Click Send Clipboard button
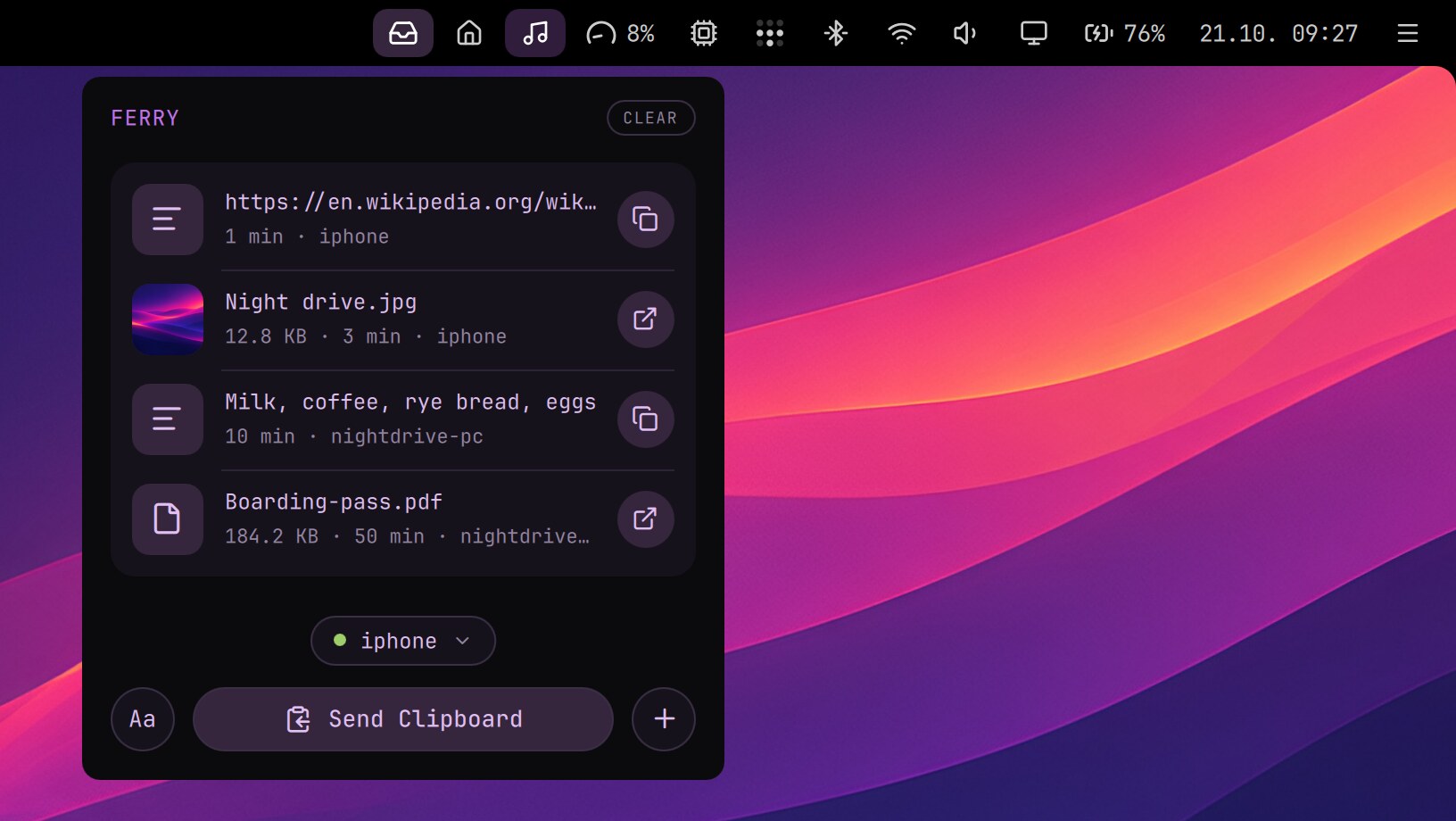 click(x=403, y=719)
